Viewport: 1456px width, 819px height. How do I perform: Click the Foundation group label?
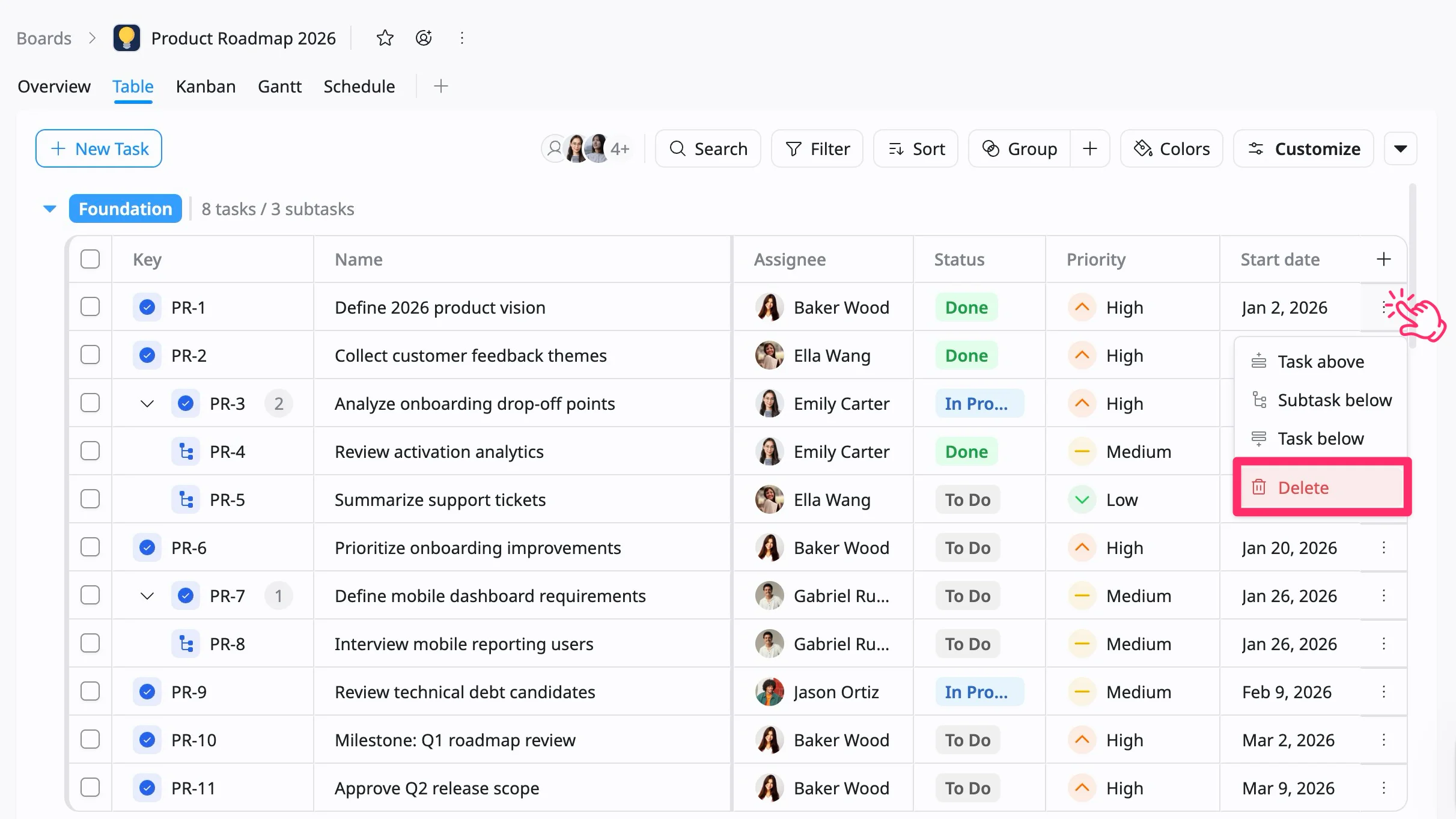126,209
